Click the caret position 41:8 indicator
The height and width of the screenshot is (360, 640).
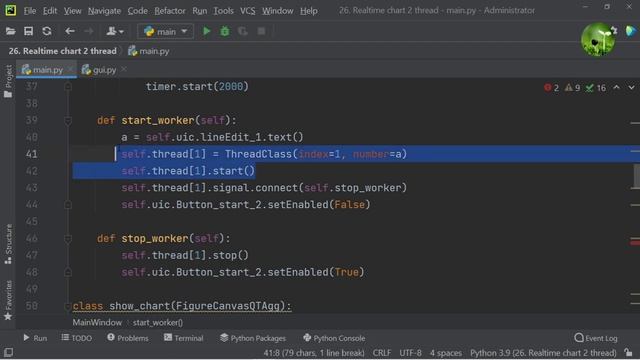click(314, 353)
